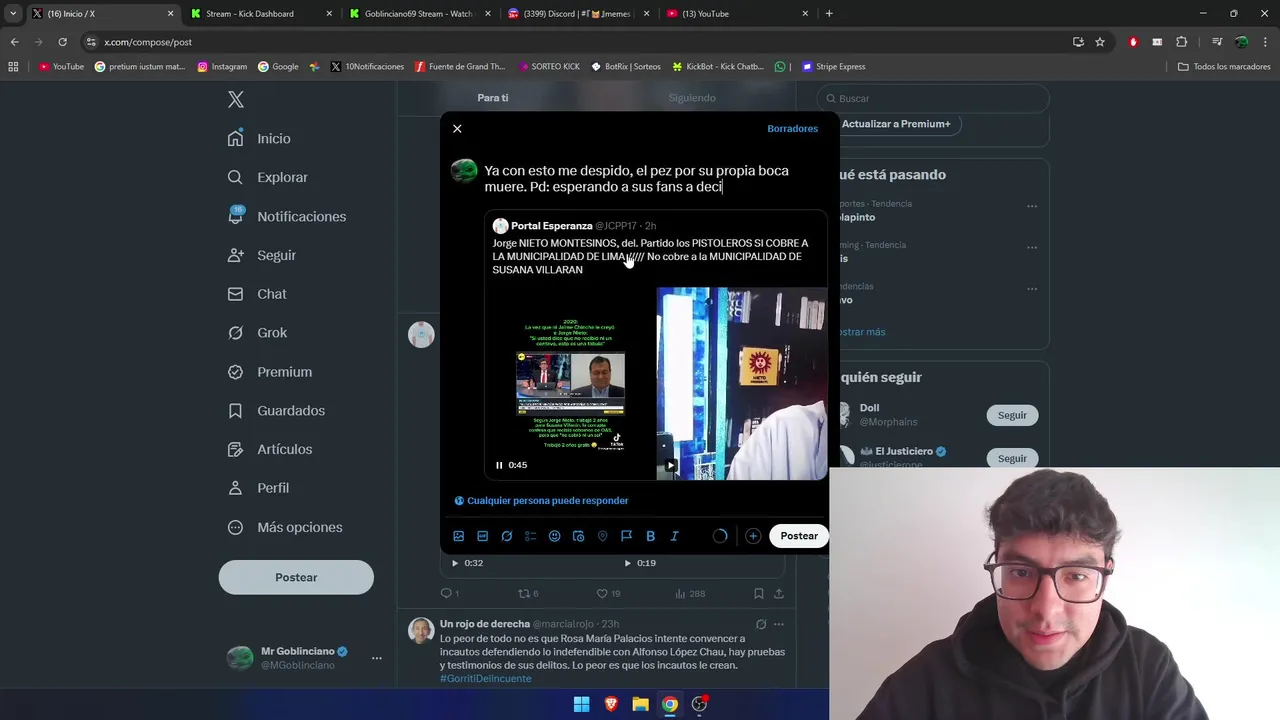Bookmark this page with star icon
Image resolution: width=1280 pixels, height=720 pixels.
pos(1100,42)
